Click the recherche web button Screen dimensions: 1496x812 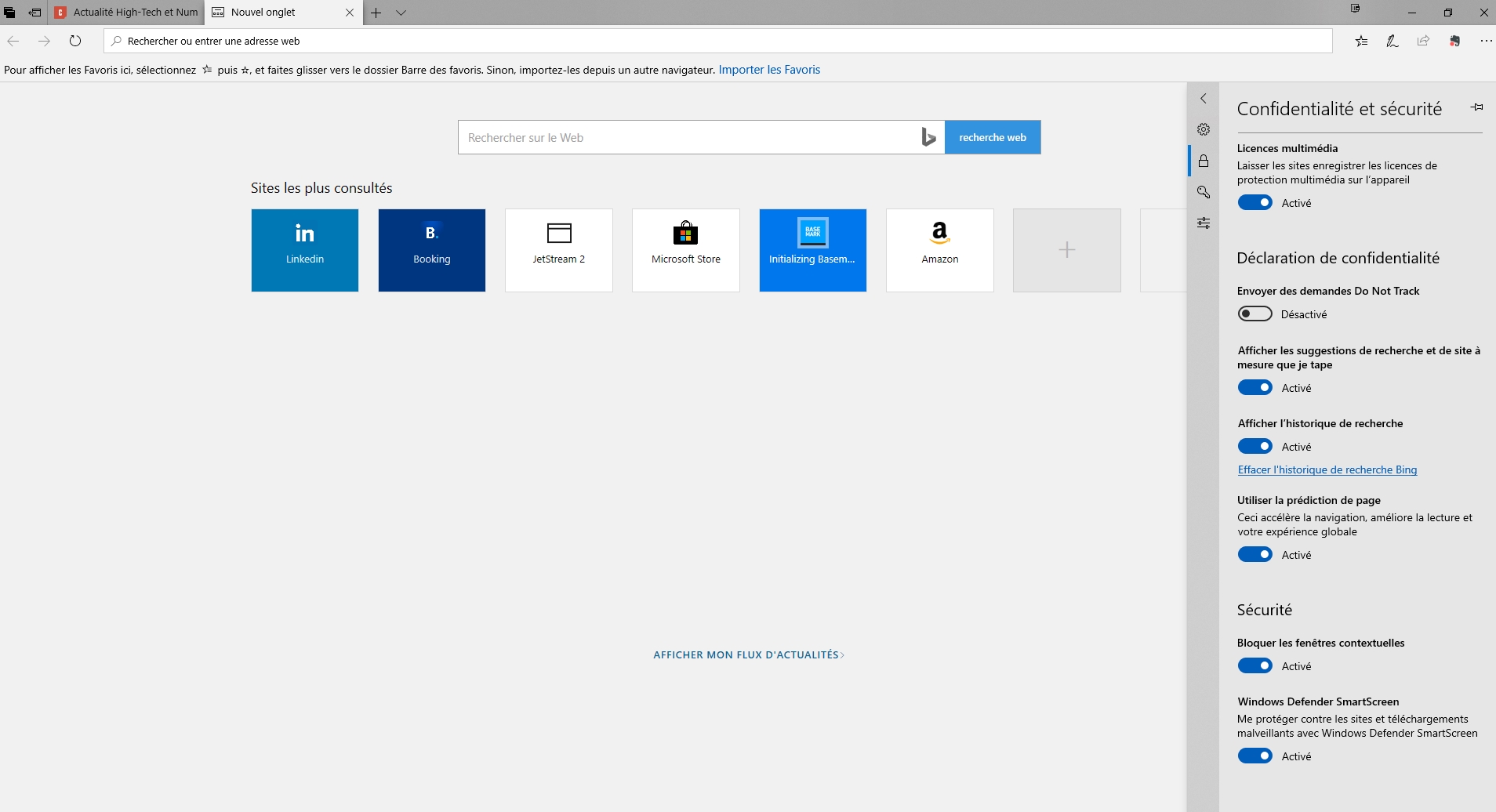tap(992, 137)
